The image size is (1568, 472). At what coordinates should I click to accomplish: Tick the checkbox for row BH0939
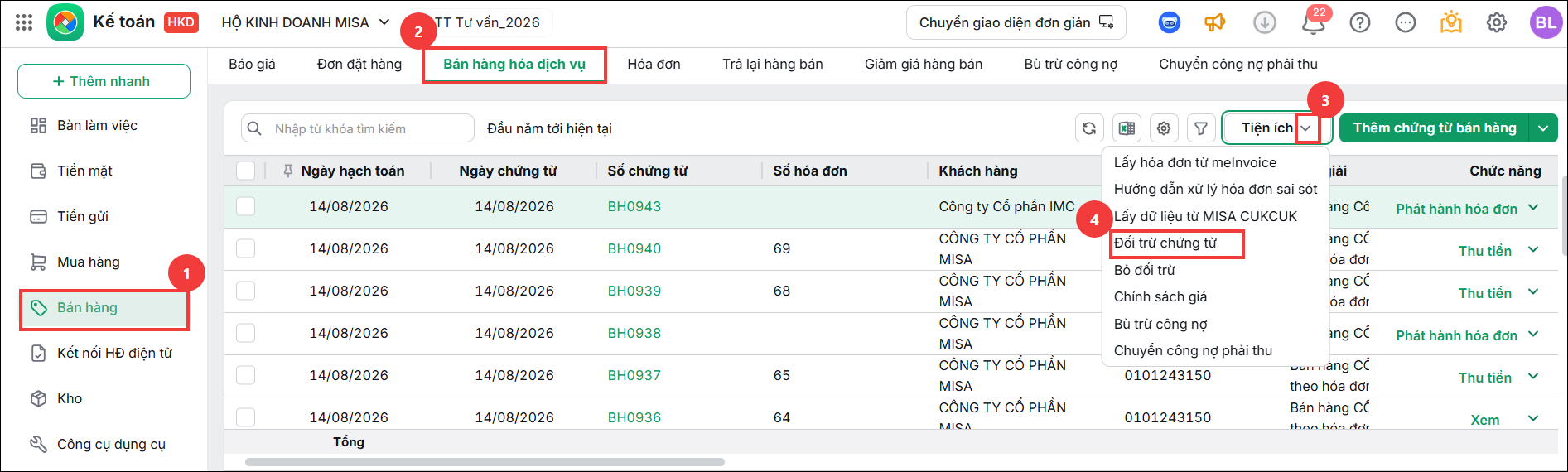[245, 291]
